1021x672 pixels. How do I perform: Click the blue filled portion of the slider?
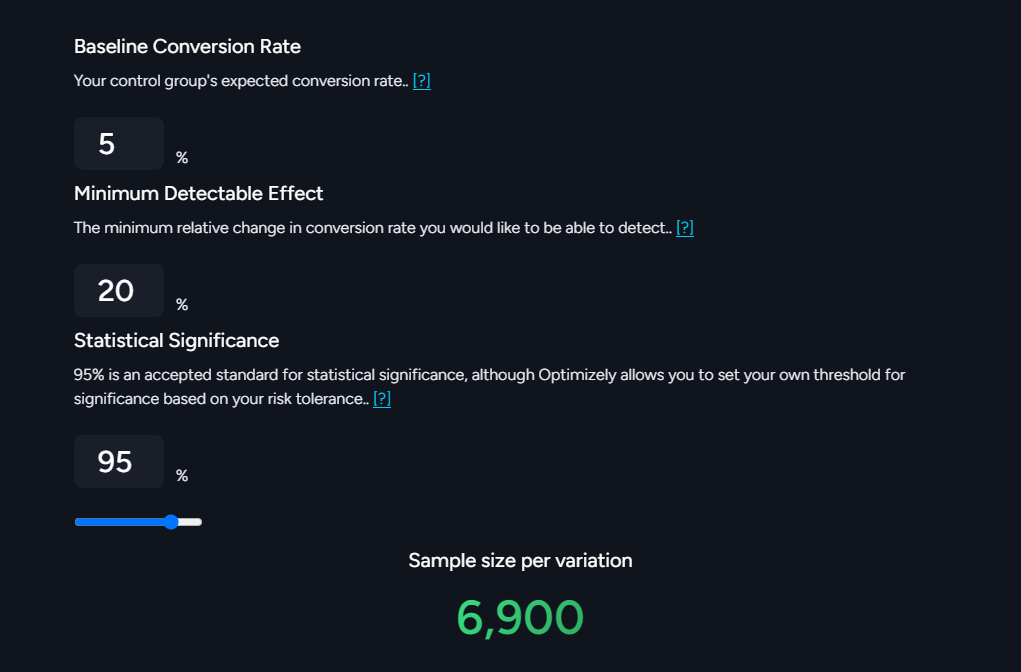[x=118, y=522]
